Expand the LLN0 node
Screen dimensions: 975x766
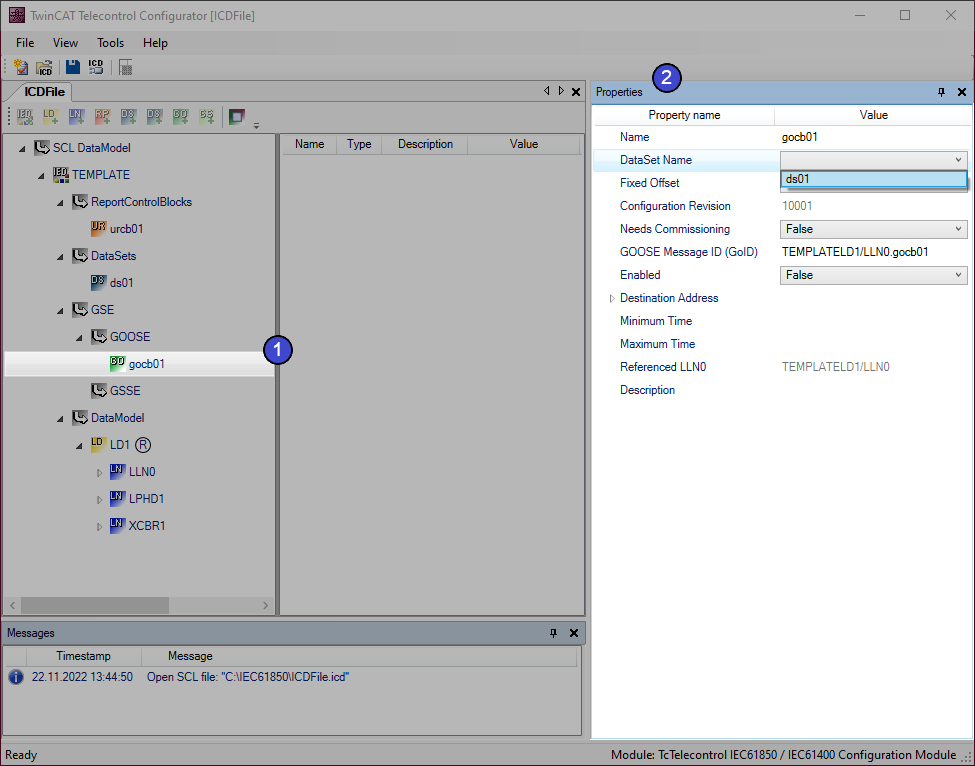tap(99, 473)
